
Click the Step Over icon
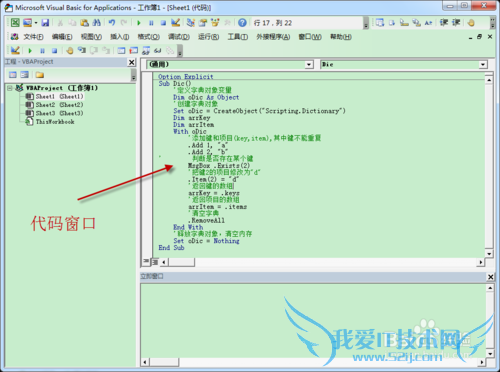coord(94,50)
